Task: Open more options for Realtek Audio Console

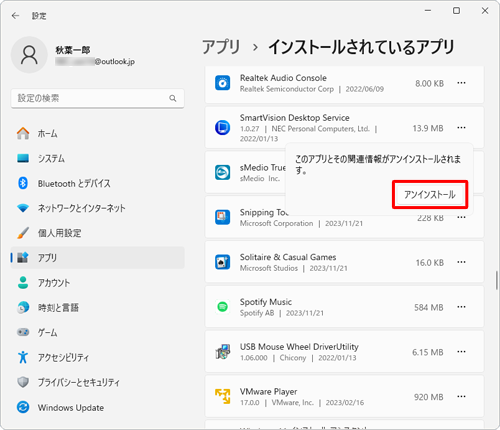Action: tap(461, 83)
